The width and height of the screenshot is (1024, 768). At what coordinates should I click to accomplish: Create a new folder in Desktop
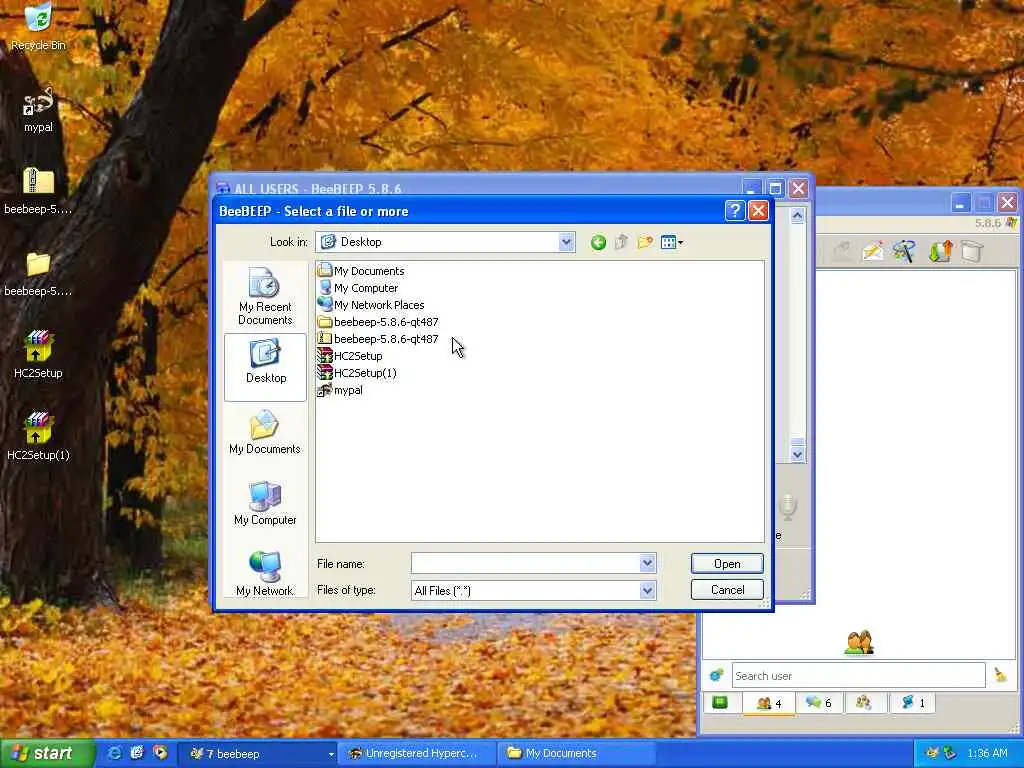645,243
